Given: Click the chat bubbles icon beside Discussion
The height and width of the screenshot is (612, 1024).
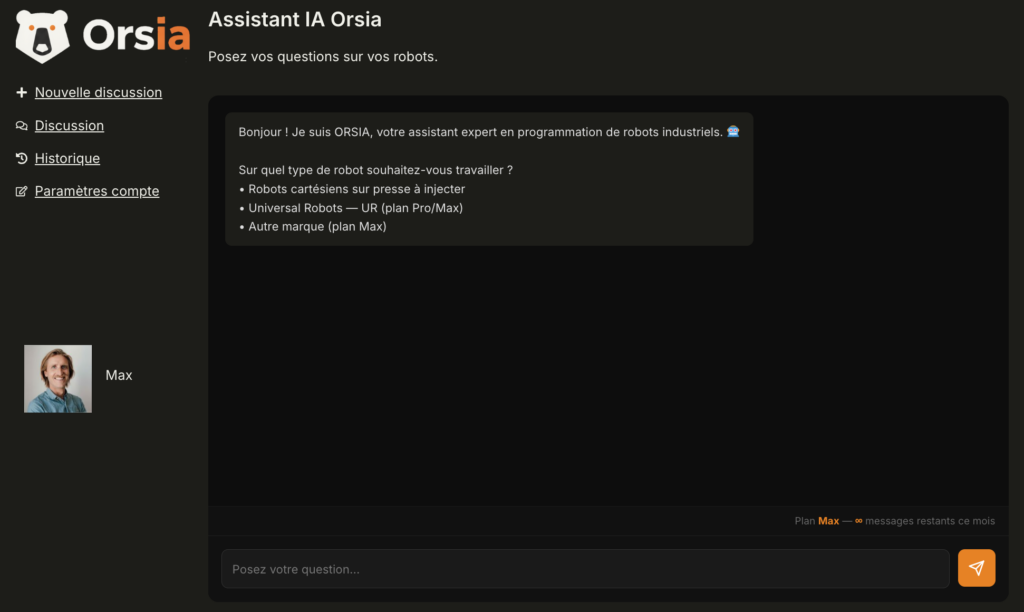Looking at the screenshot, I should (22, 126).
